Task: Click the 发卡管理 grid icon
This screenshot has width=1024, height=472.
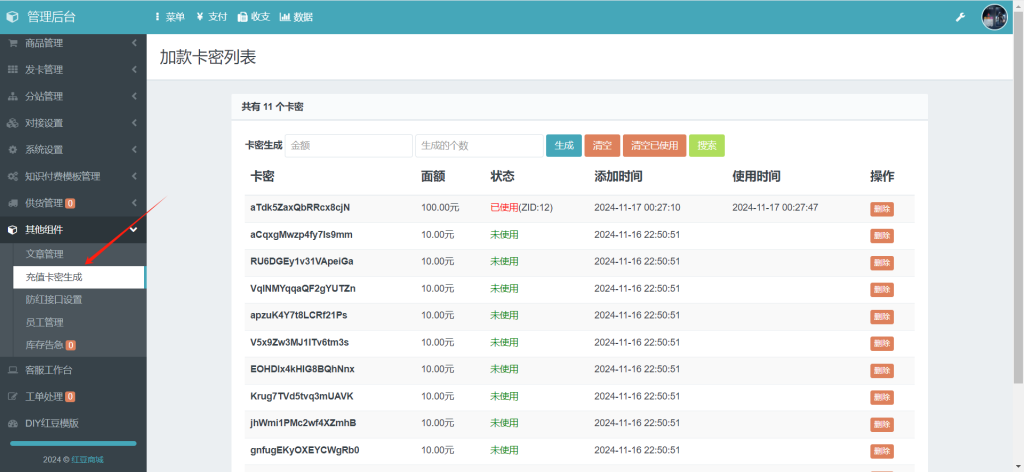Action: 12,70
